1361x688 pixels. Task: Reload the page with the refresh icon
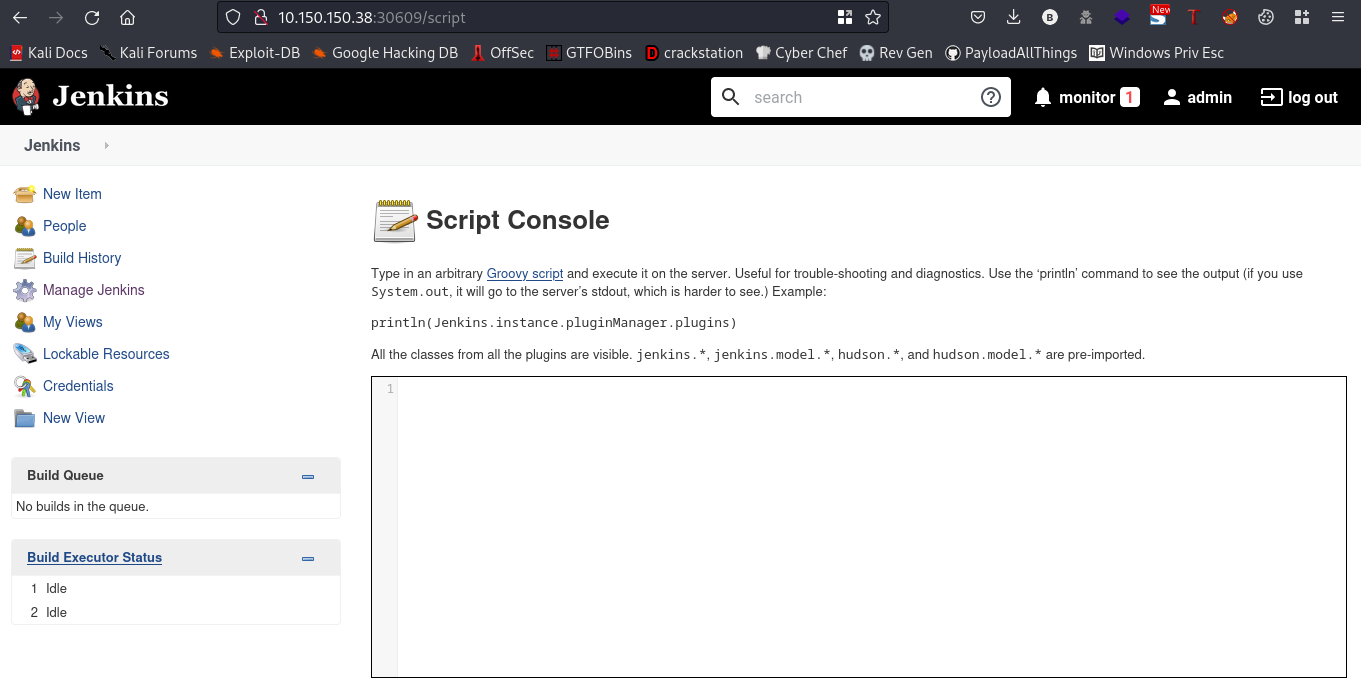tap(92, 17)
